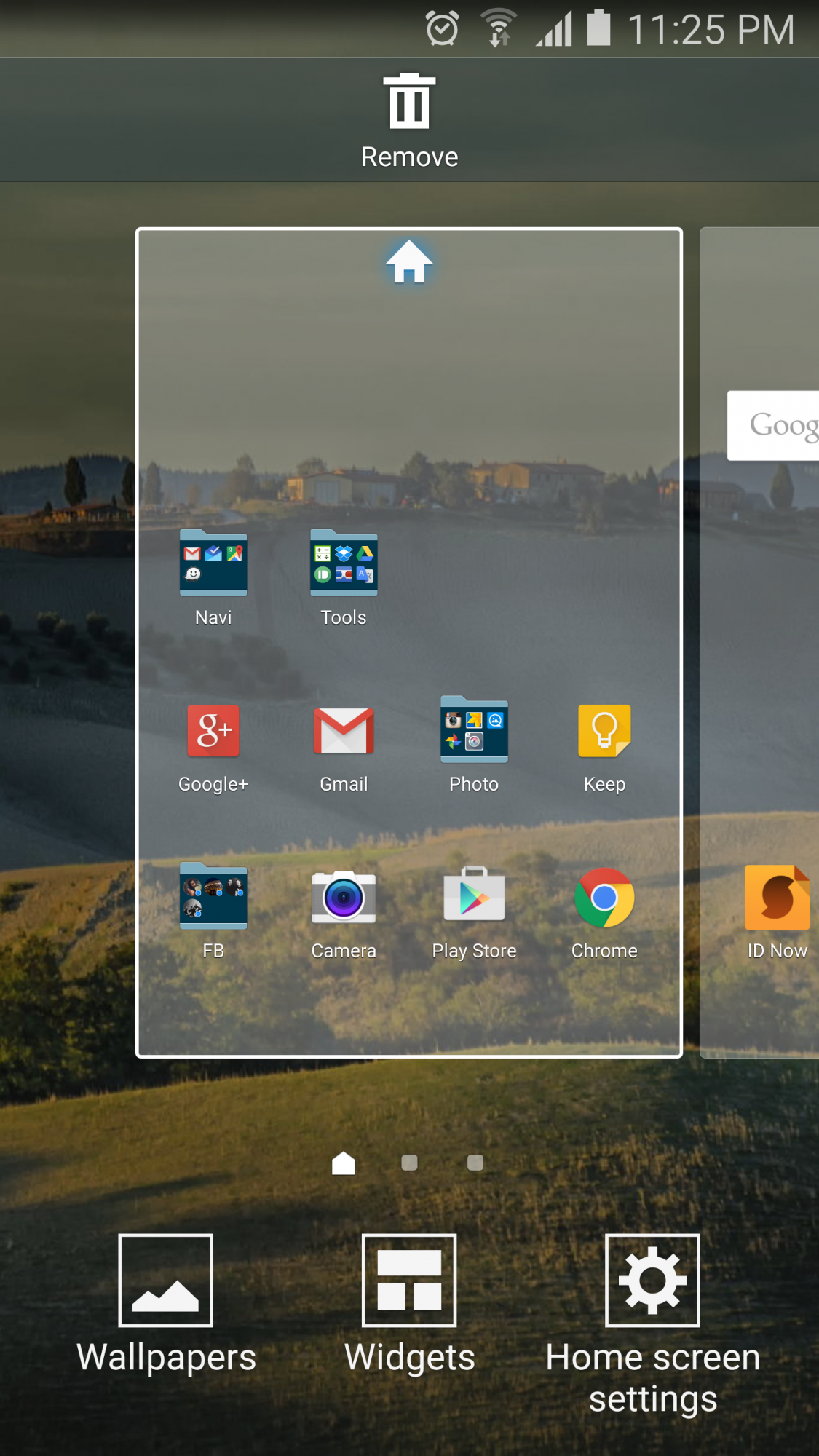The image size is (819, 1456).
Task: Set main page with the home icon
Action: click(409, 261)
